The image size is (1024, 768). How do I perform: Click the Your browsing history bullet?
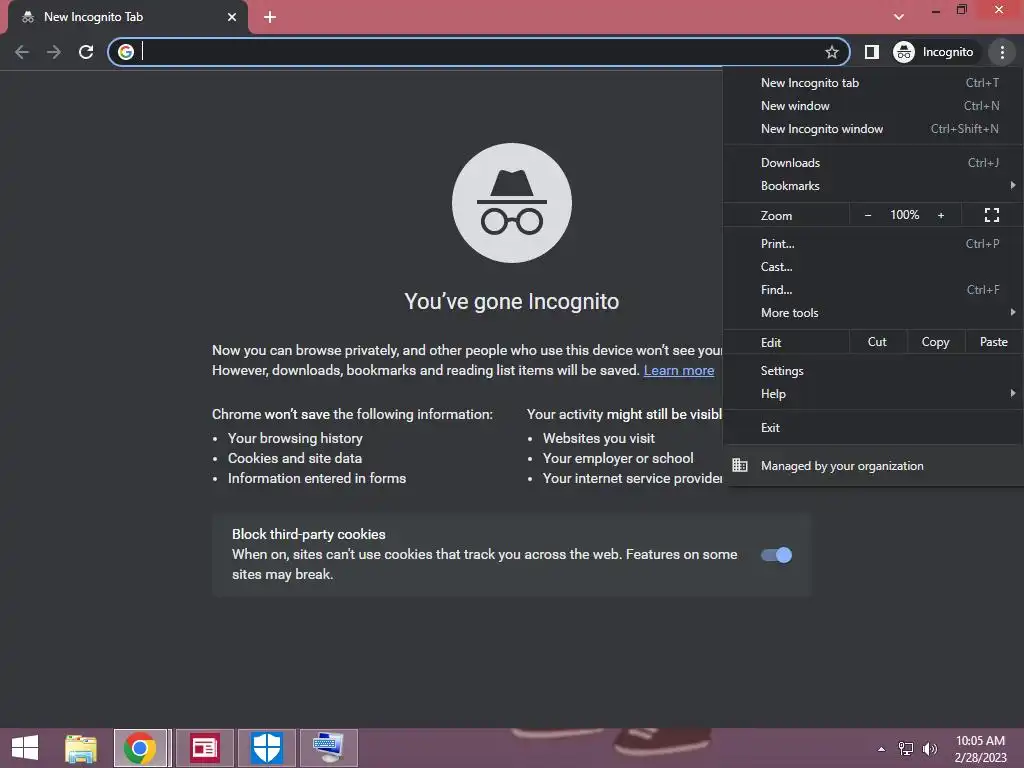[x=295, y=438]
